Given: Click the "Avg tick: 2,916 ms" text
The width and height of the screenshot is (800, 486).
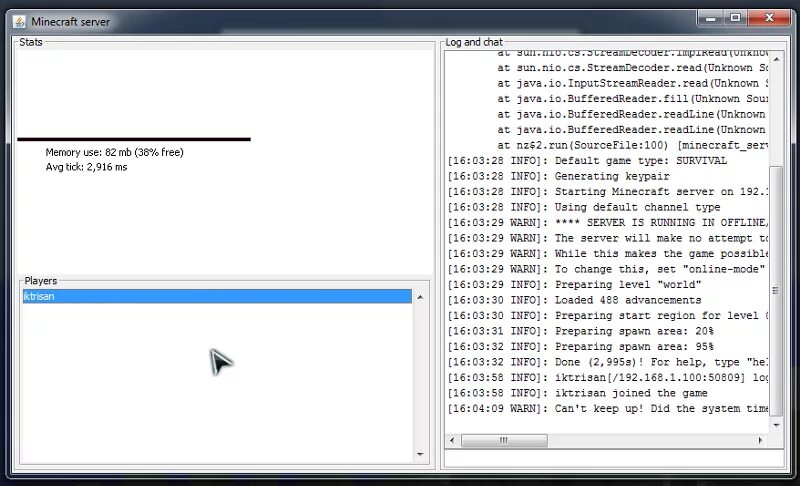Looking at the screenshot, I should 86,167.
